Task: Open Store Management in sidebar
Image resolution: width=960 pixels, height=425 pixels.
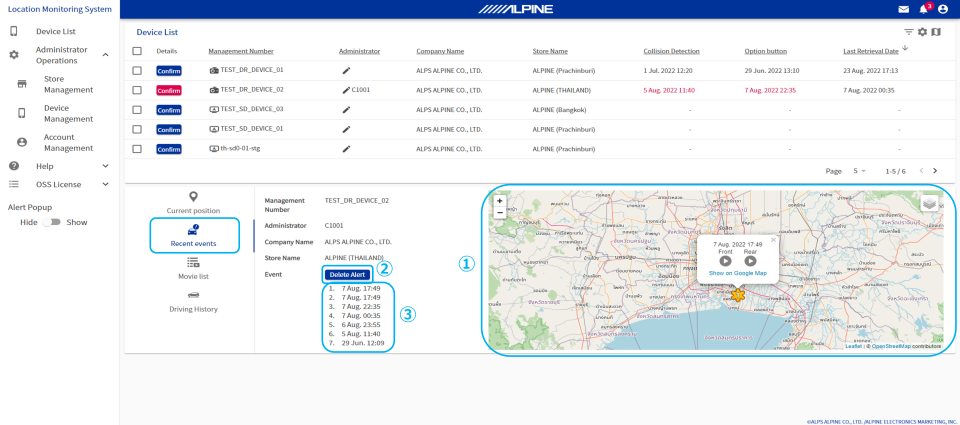Action: 68,84
